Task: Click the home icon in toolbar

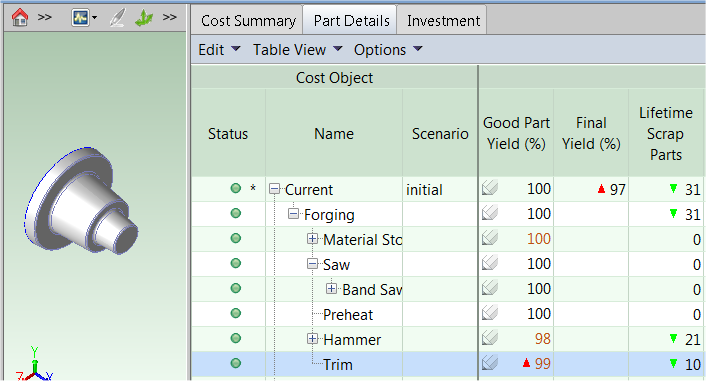Action: coord(20,18)
